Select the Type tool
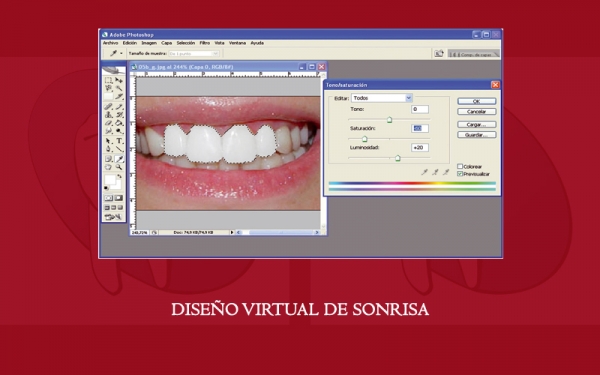The height and width of the screenshot is (375, 600). pos(119,141)
